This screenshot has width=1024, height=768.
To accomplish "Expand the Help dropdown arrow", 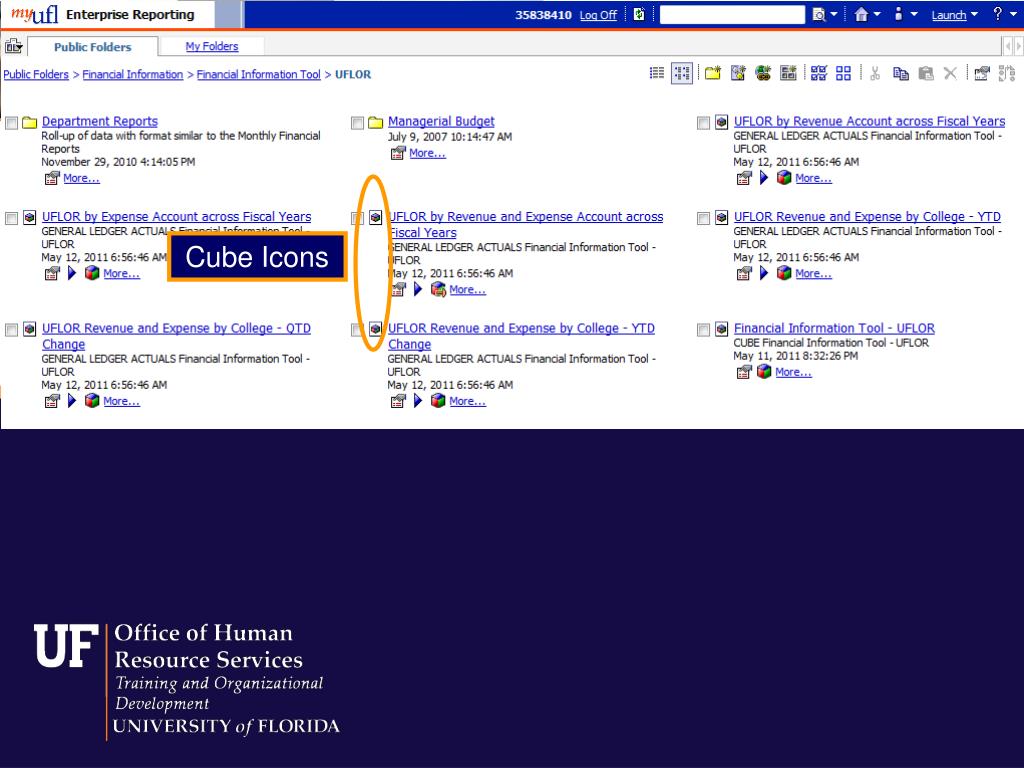I will pos(1013,14).
